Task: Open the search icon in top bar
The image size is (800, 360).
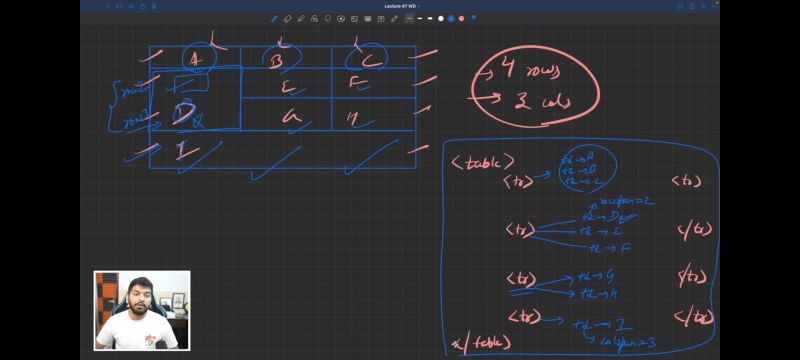Action: (x=131, y=6)
